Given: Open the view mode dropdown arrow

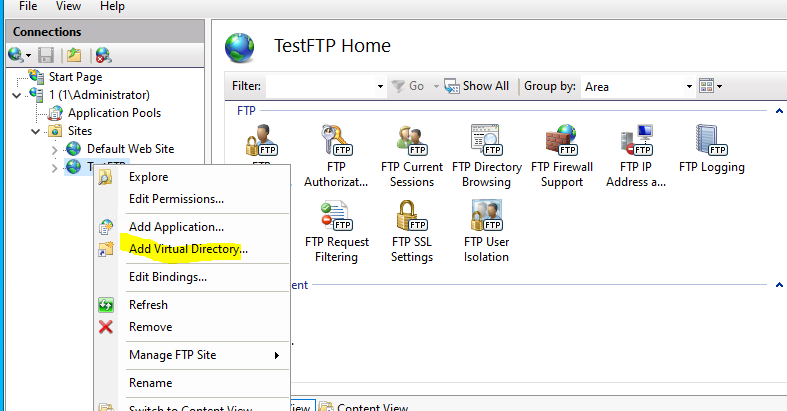Looking at the screenshot, I should pos(719,87).
